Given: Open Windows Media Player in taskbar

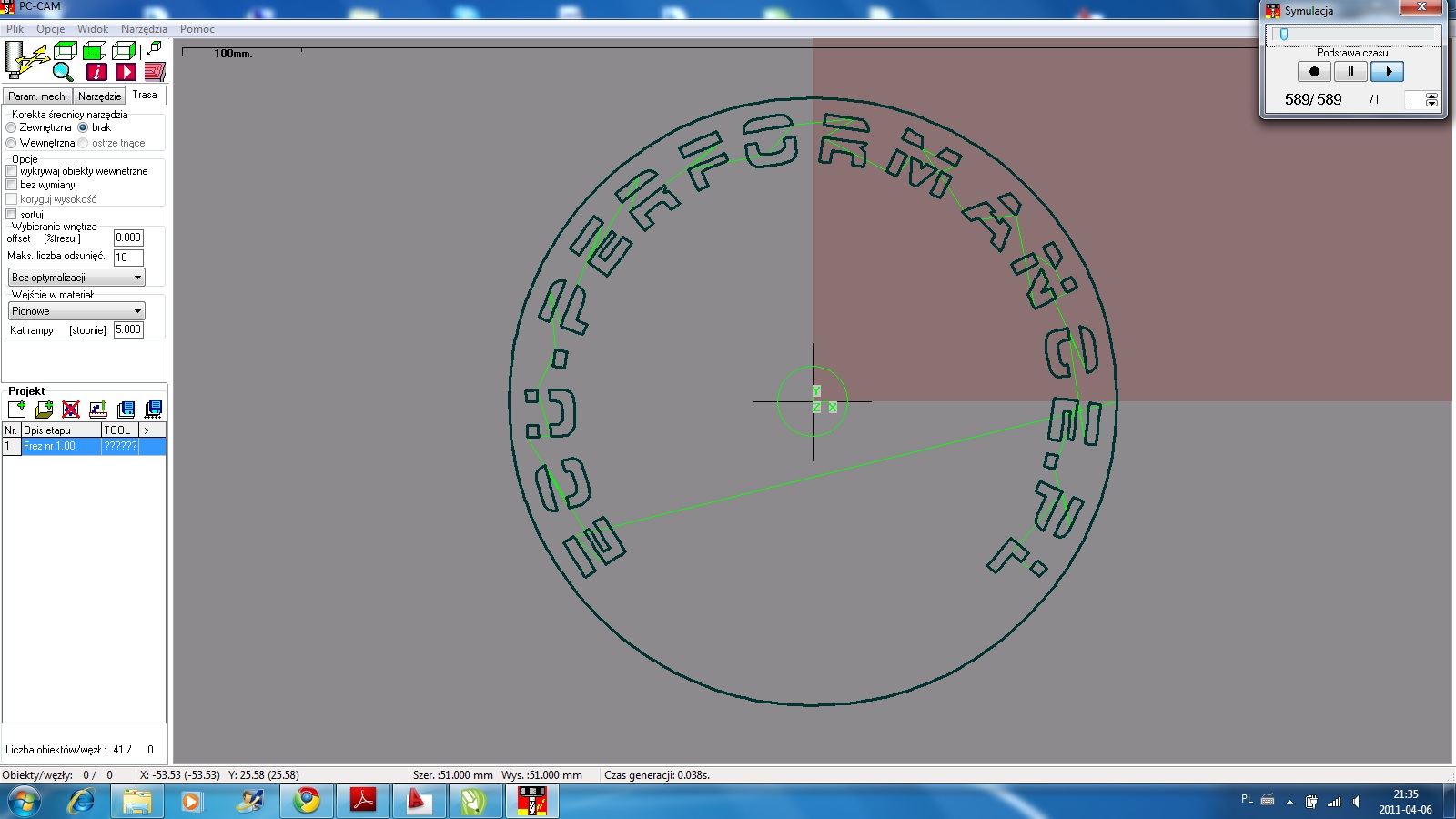Looking at the screenshot, I should tap(191, 801).
